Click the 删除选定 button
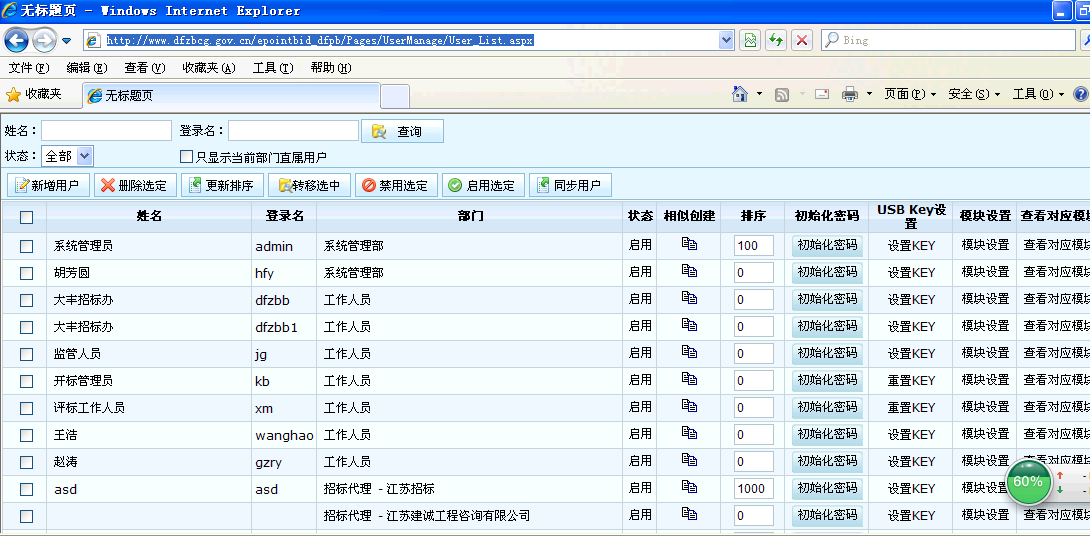Screen dimensions: 1090x536 coord(136,185)
